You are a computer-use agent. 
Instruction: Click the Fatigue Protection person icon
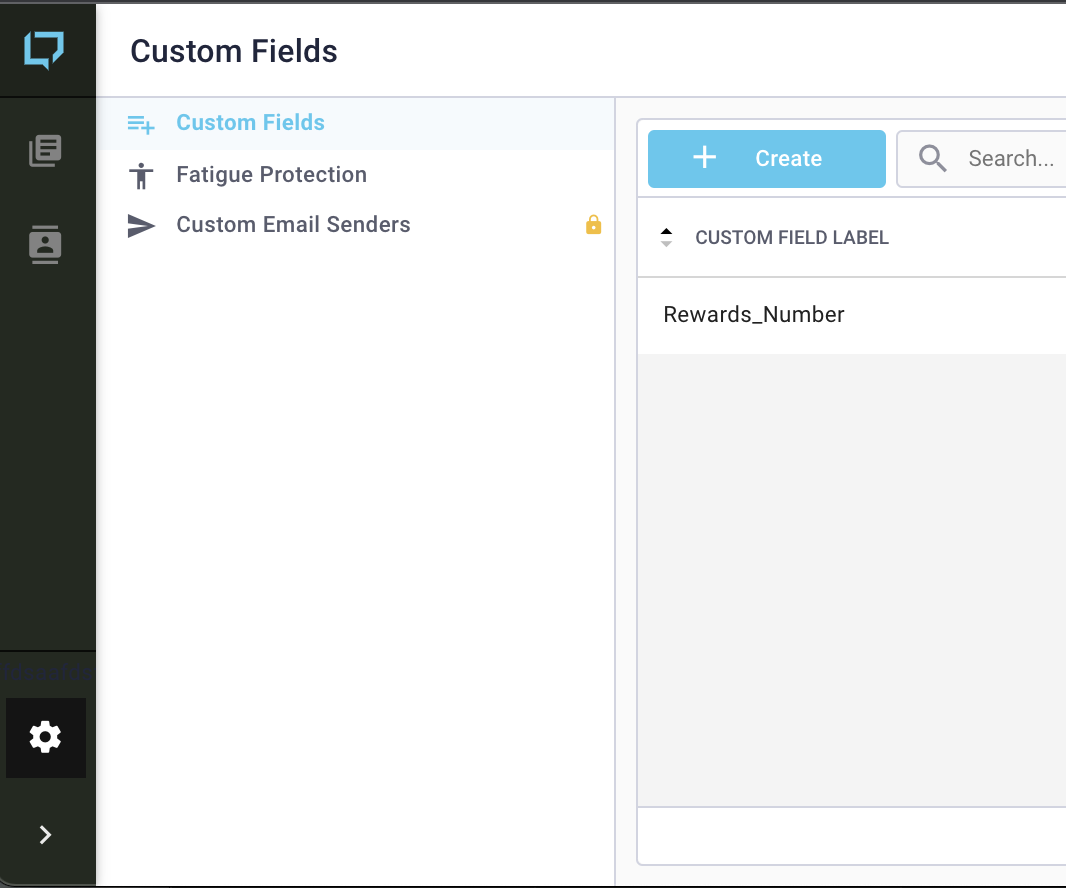[141, 175]
